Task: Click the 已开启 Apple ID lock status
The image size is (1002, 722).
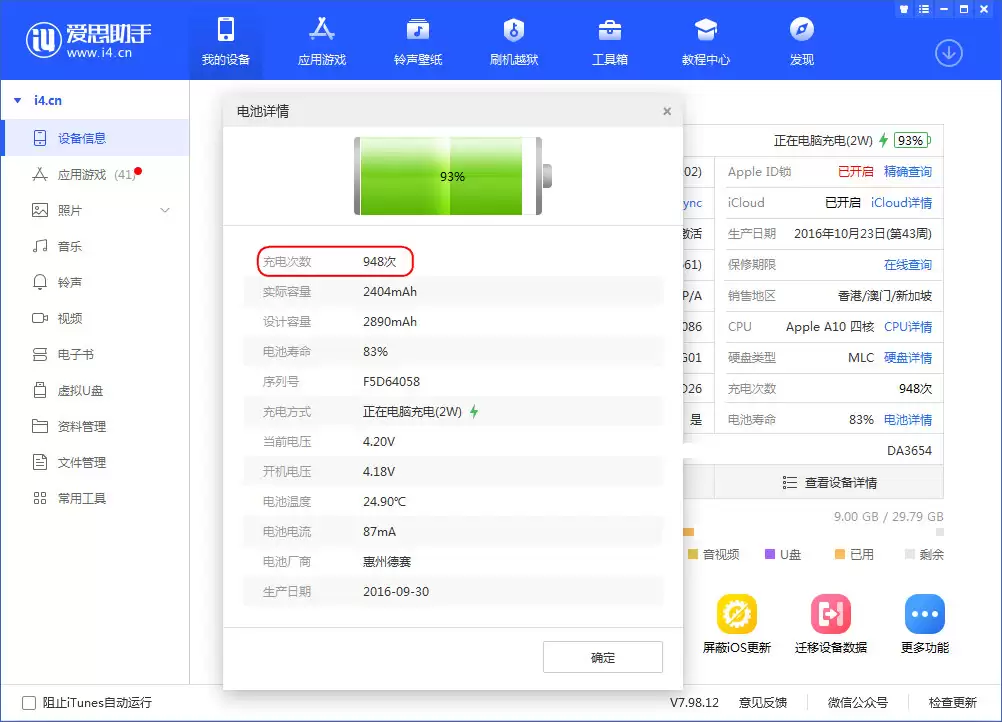Action: (x=855, y=171)
